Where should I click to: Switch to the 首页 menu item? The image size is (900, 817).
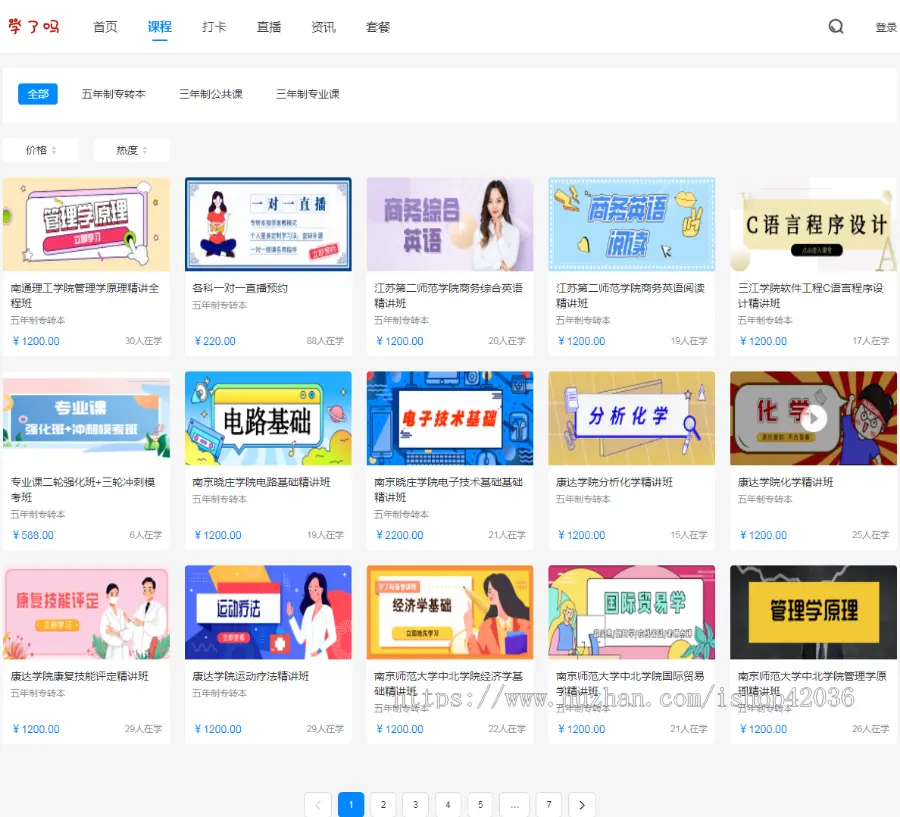(x=105, y=27)
